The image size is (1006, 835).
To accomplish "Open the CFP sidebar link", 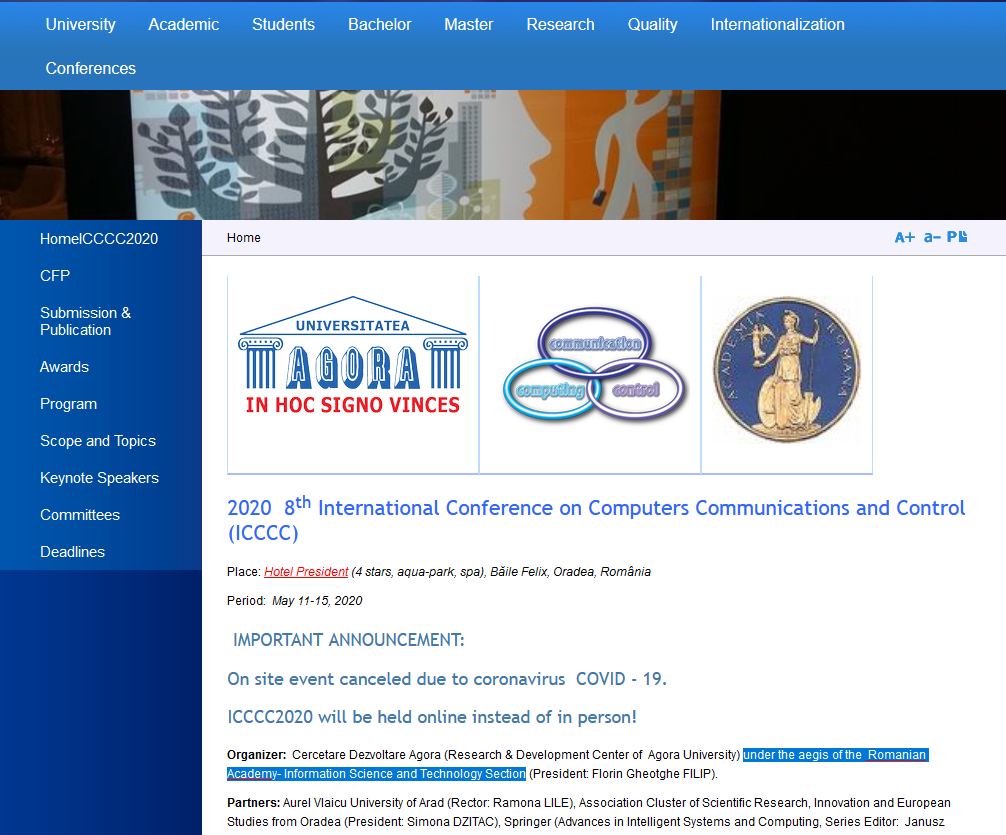I will 55,276.
